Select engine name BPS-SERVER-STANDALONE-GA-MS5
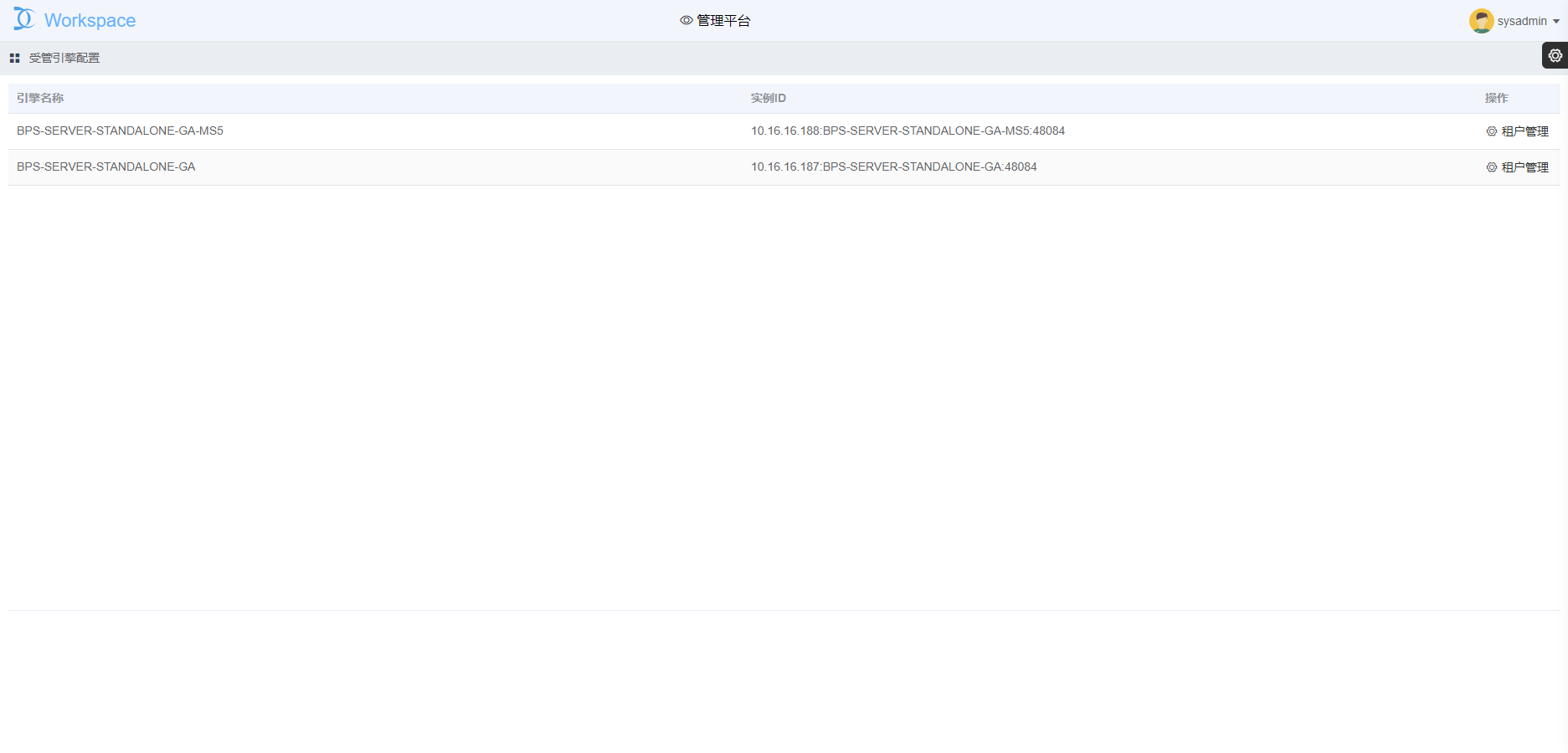Viewport: 1568px width, 753px height. [120, 131]
